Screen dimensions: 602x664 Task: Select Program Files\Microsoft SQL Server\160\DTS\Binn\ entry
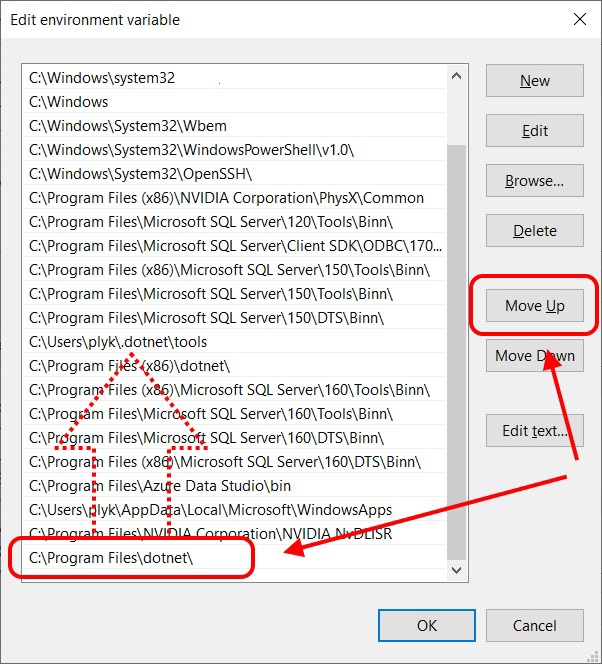[235, 437]
